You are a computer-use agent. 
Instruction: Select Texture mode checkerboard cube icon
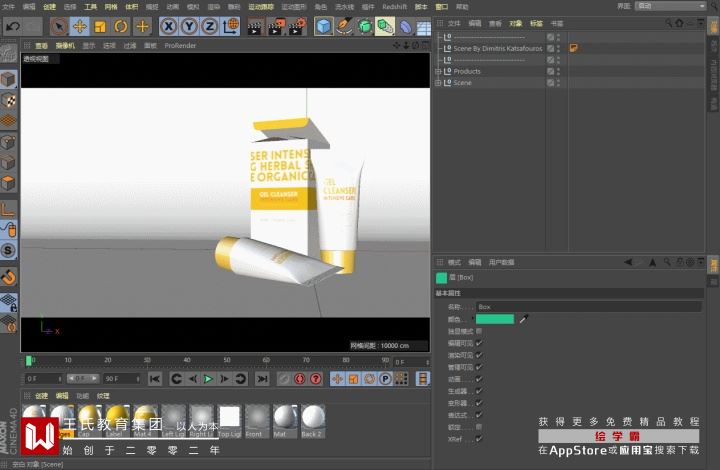pos(8,100)
